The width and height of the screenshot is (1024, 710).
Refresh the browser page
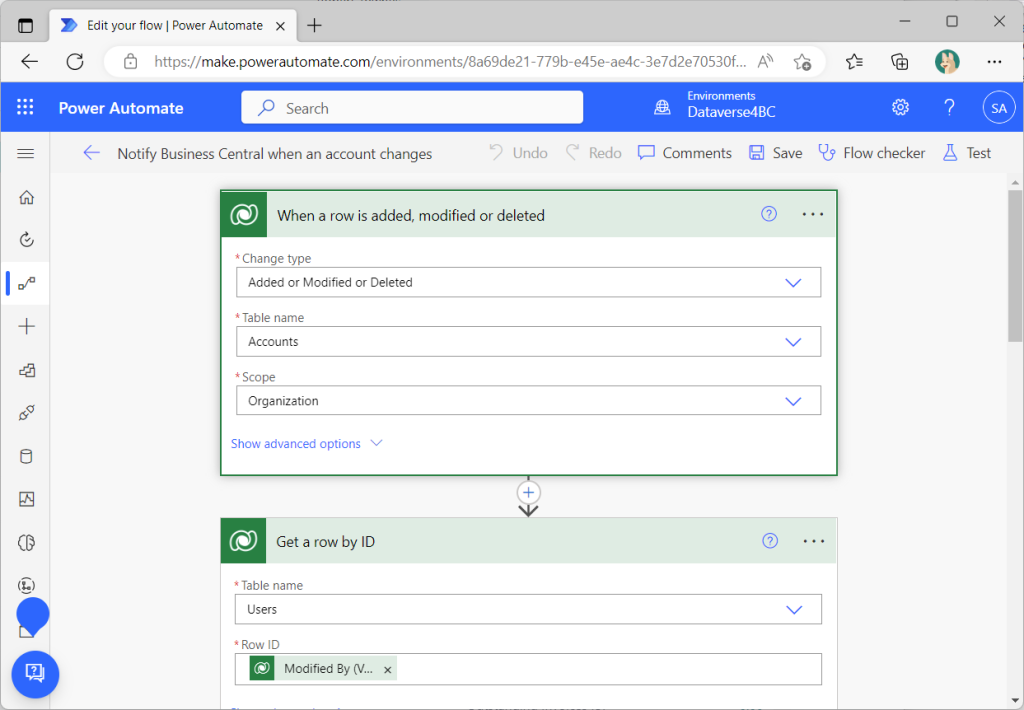[x=75, y=61]
